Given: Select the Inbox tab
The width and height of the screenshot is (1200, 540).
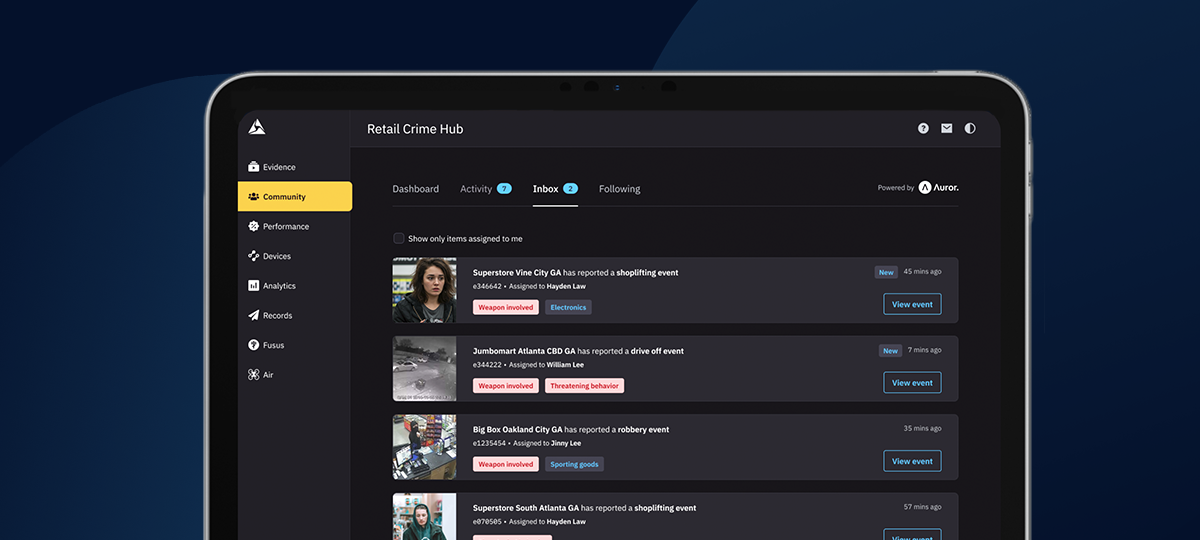Looking at the screenshot, I should pyautogui.click(x=545, y=189).
